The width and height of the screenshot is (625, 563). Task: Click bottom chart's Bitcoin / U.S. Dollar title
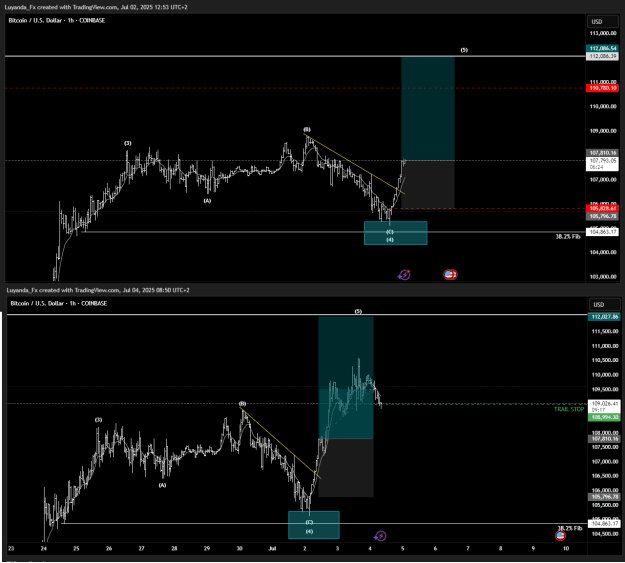pyautogui.click(x=59, y=303)
